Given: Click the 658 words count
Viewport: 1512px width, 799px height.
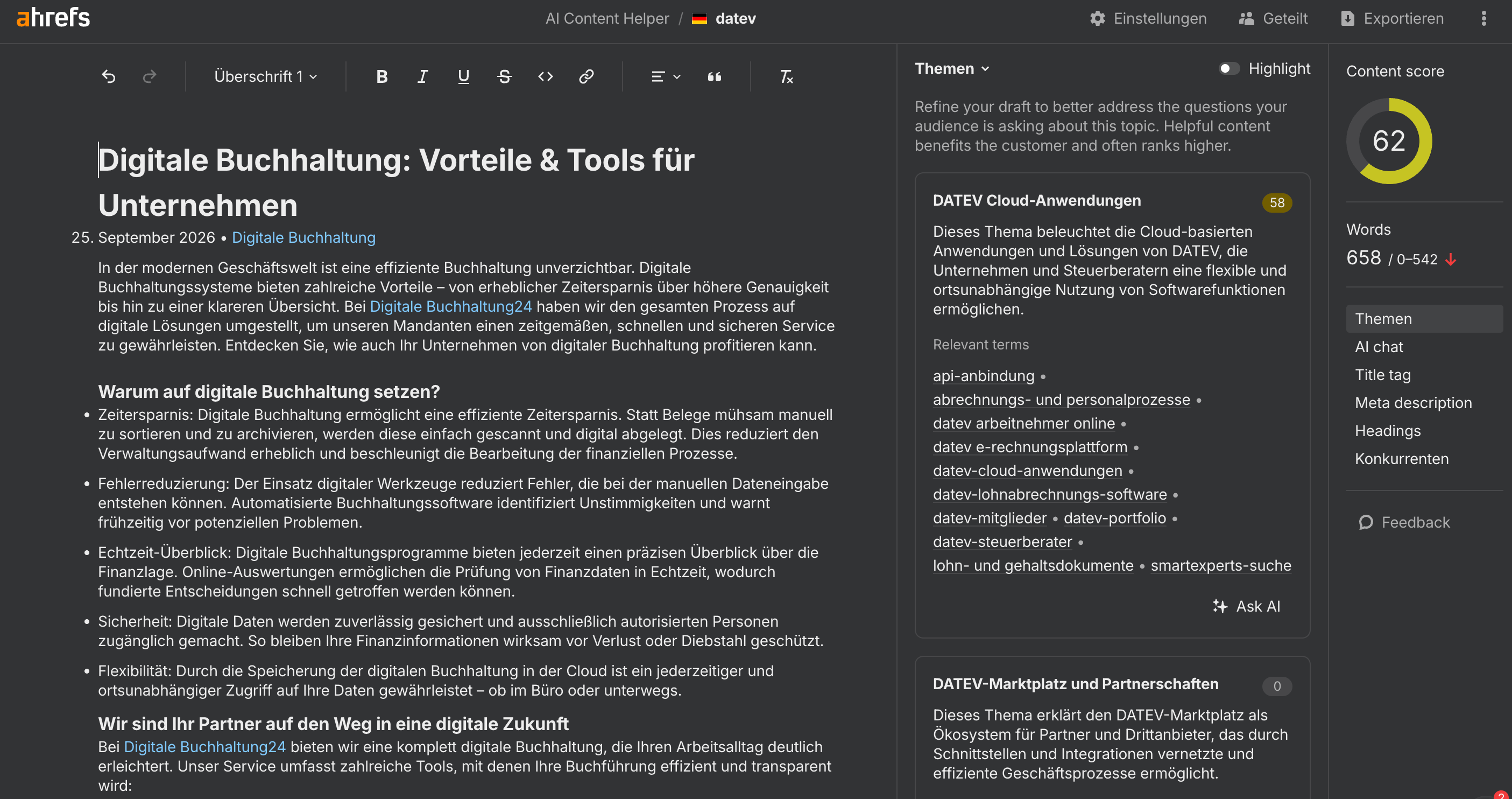Looking at the screenshot, I should [1363, 258].
